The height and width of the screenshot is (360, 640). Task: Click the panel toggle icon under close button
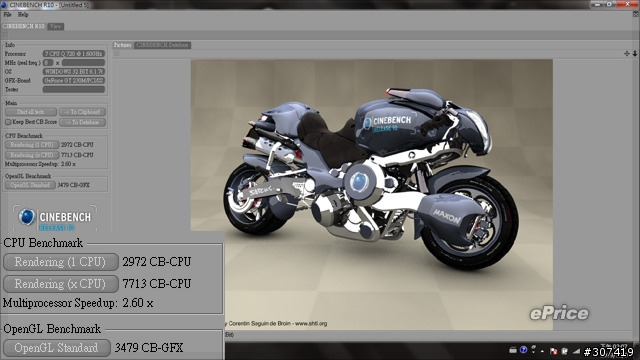(636, 14)
